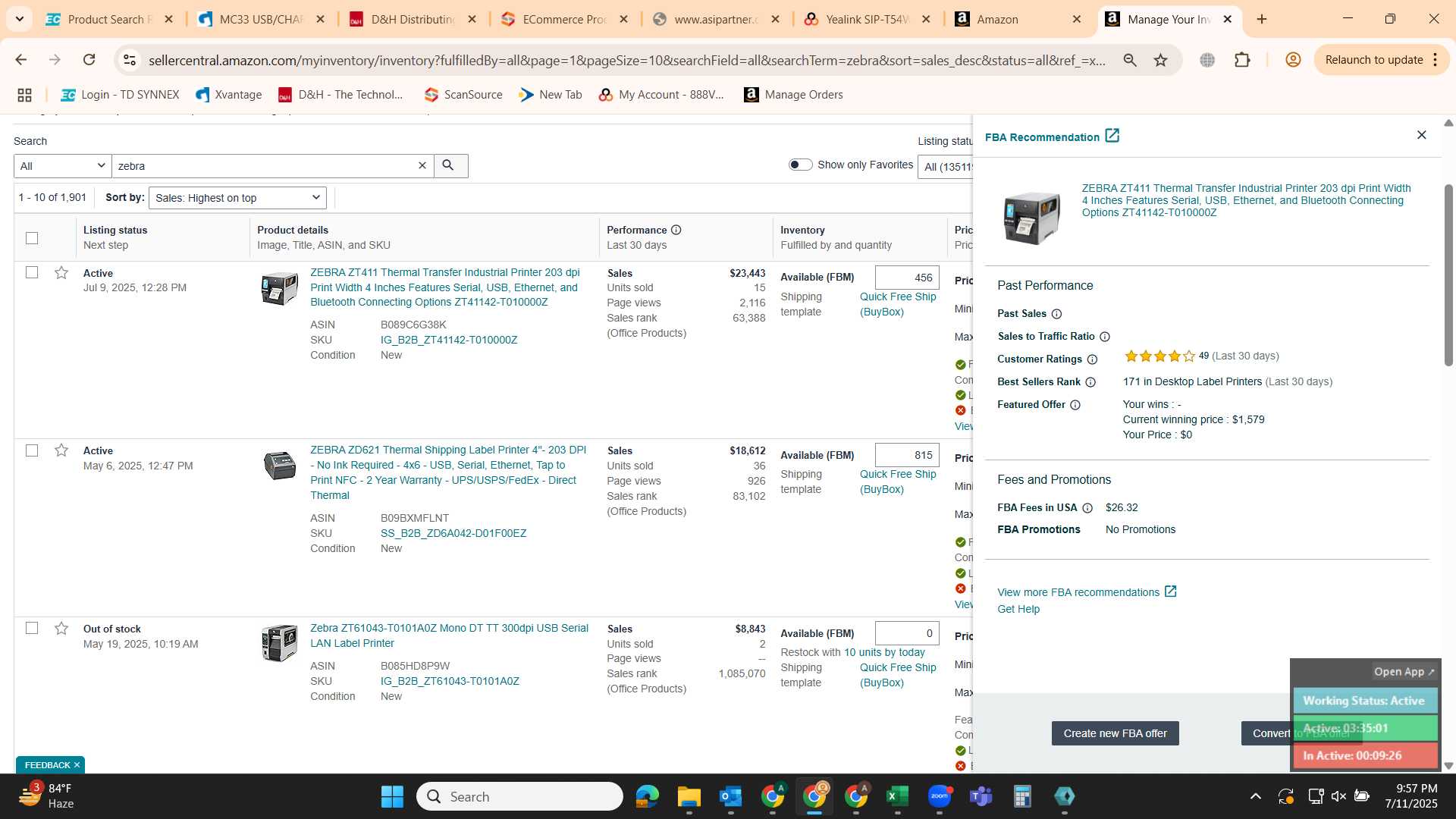Screen dimensions: 1456x819
Task: Show info for Best Sellers Rank
Action: coord(1090,382)
